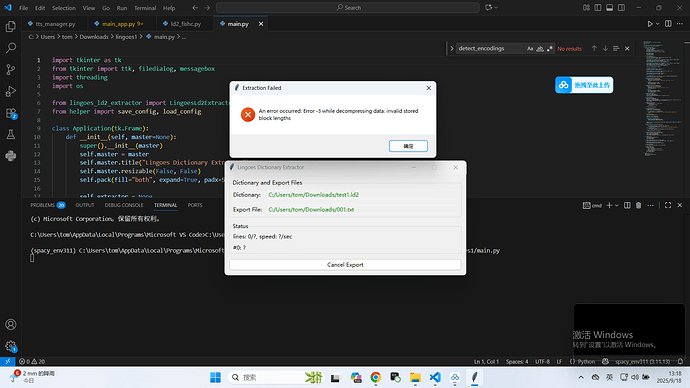Open the Testing flask view
This screenshot has width=690, height=388.
pyautogui.click(x=11, y=135)
